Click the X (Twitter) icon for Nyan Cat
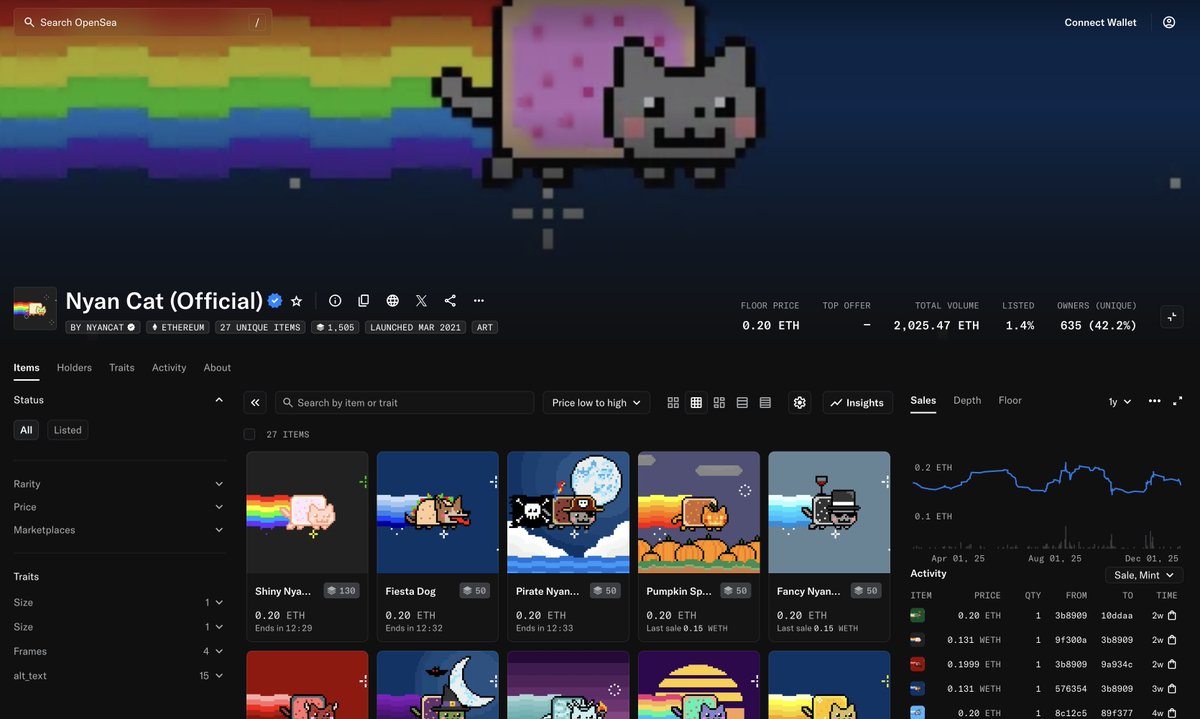Screen dimensions: 1200x719 pos(421,300)
